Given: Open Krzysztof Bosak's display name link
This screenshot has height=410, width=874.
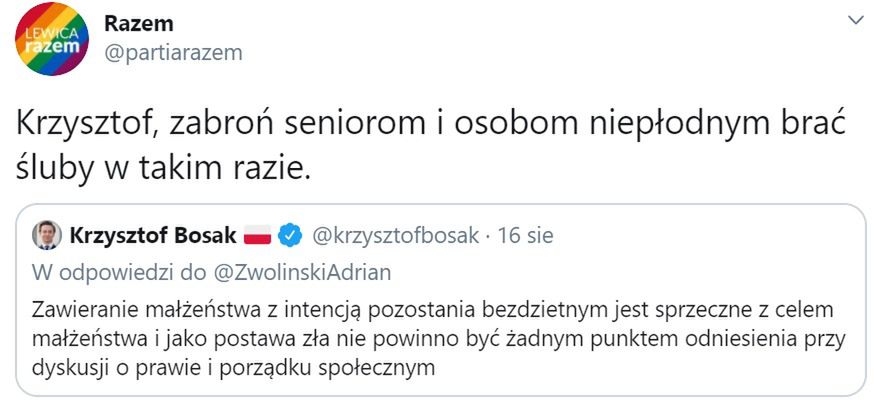Looking at the screenshot, I should (153, 236).
